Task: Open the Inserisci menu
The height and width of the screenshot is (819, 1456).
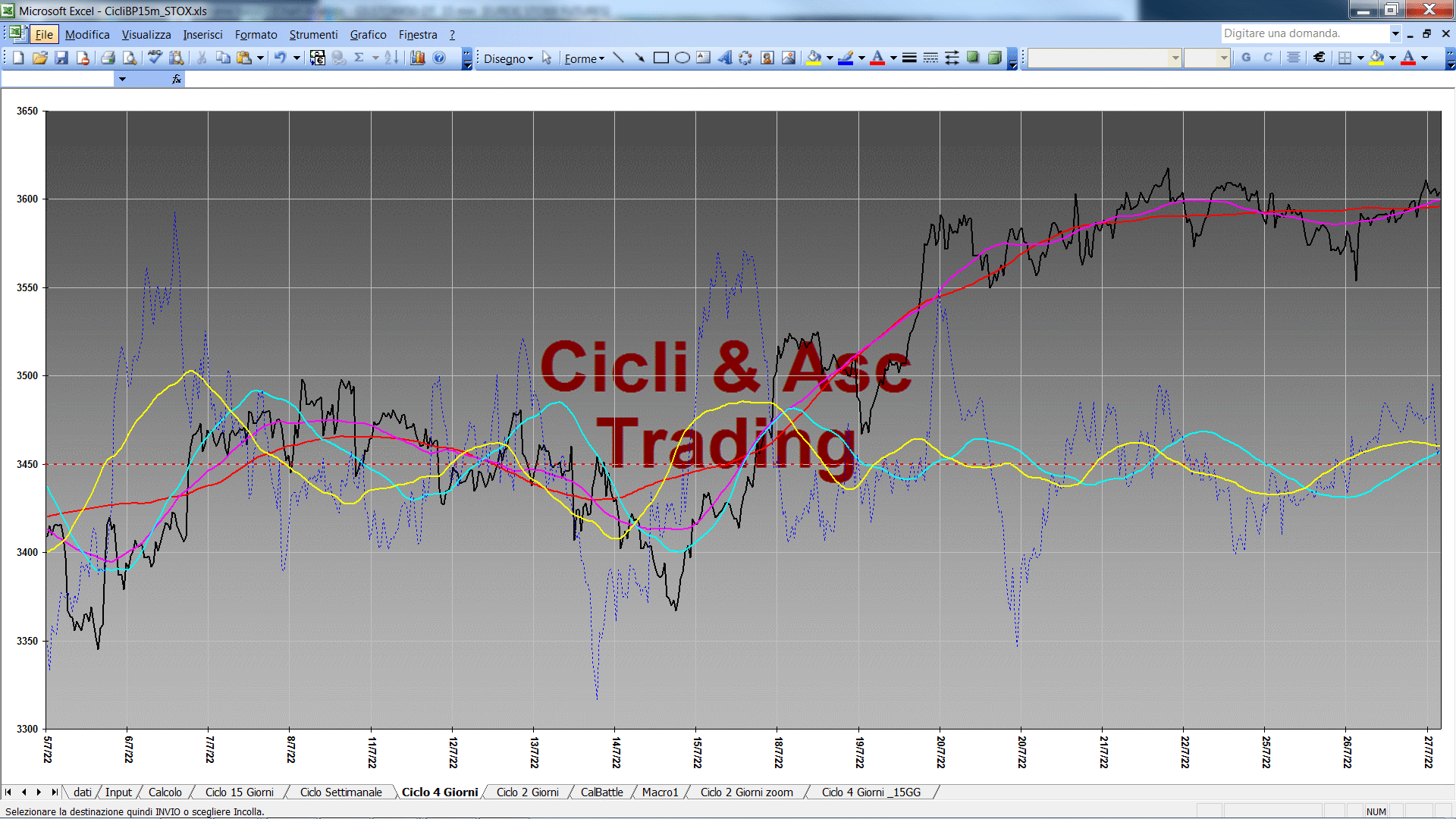Action: 202,35
